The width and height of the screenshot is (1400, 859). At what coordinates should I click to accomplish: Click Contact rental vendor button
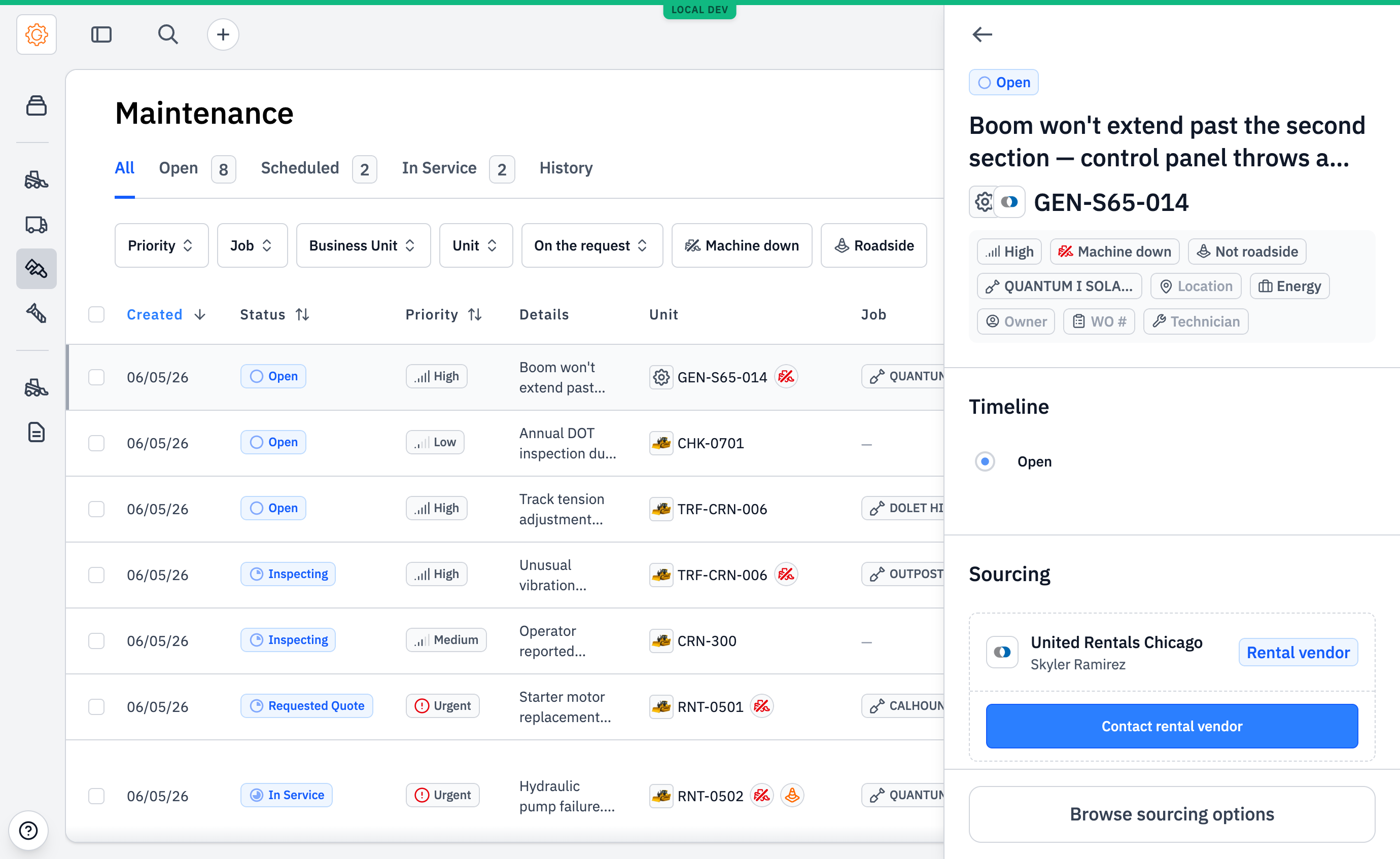pos(1172,726)
